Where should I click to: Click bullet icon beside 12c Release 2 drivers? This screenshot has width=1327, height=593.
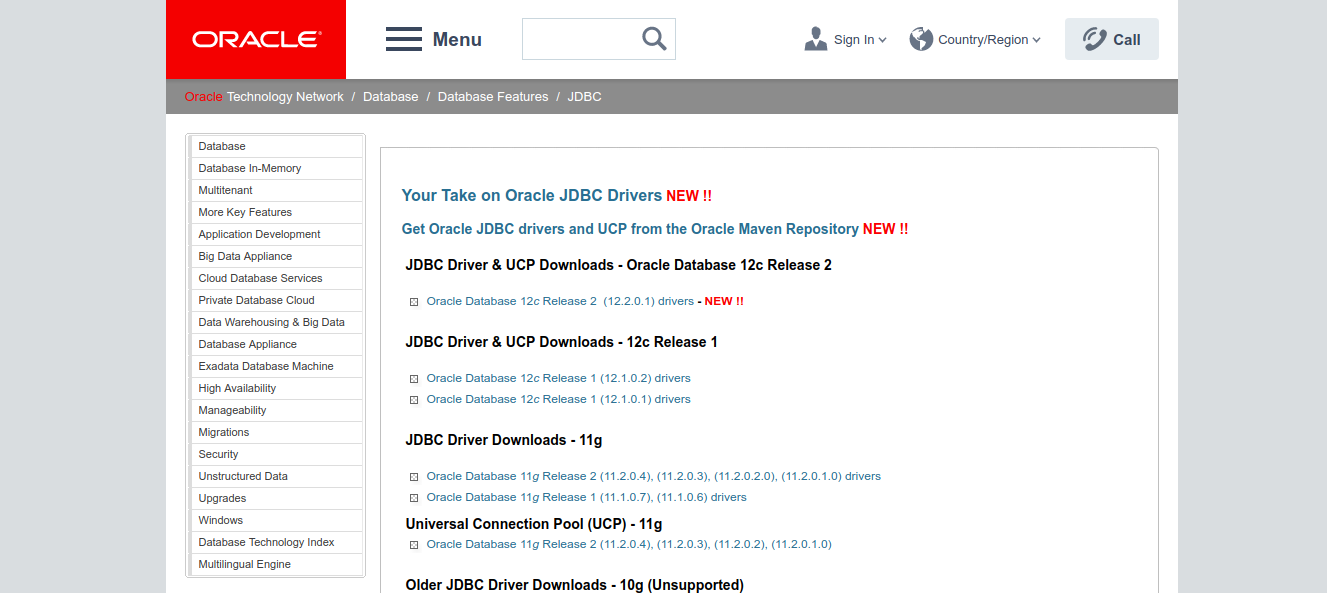click(x=414, y=302)
